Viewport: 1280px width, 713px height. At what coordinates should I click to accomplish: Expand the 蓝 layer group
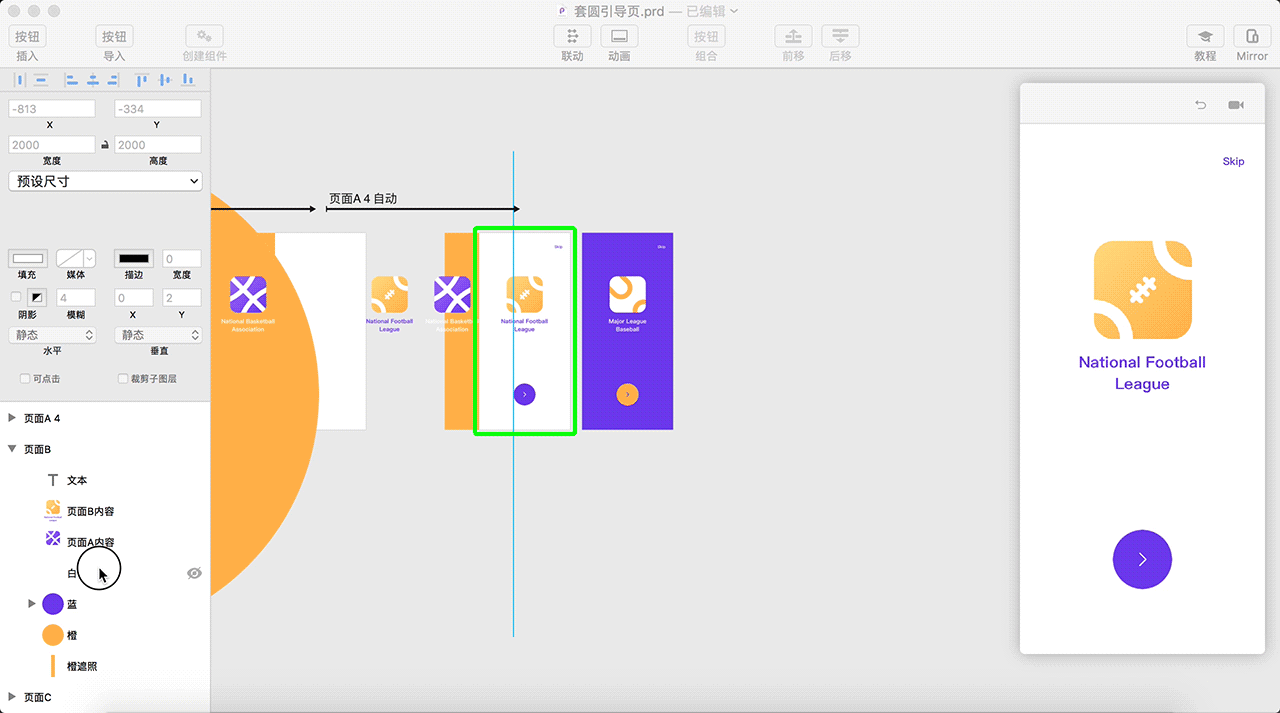point(32,604)
